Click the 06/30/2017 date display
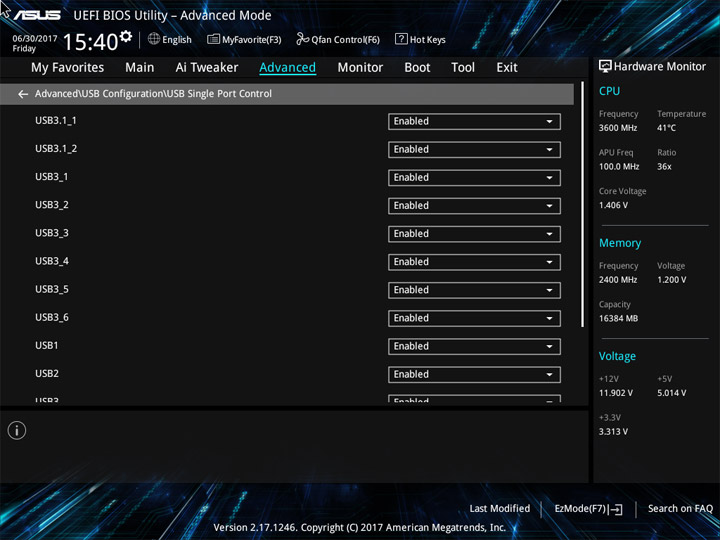This screenshot has width=720, height=540. 35,39
